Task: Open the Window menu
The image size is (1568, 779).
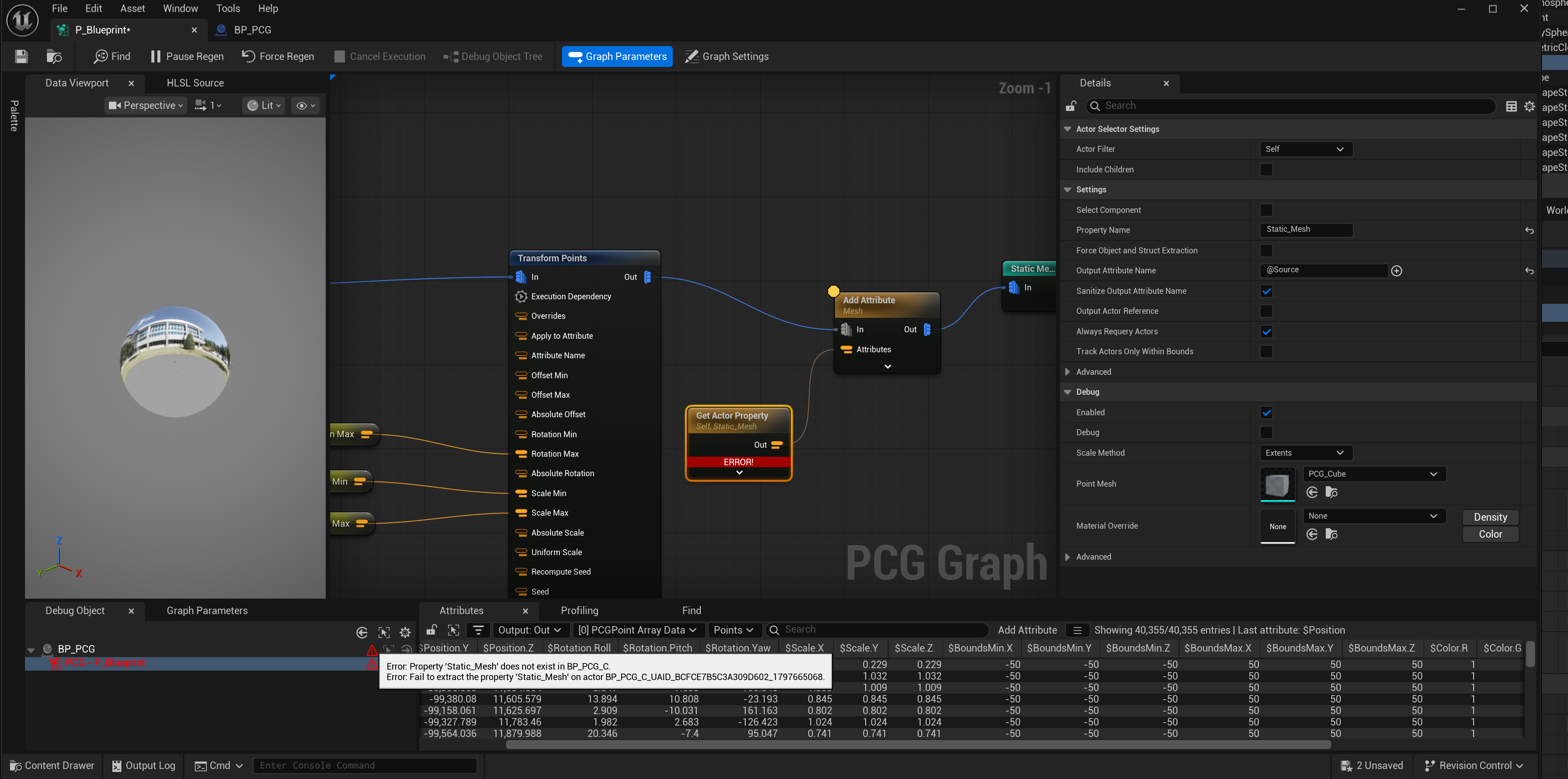Action: [180, 8]
